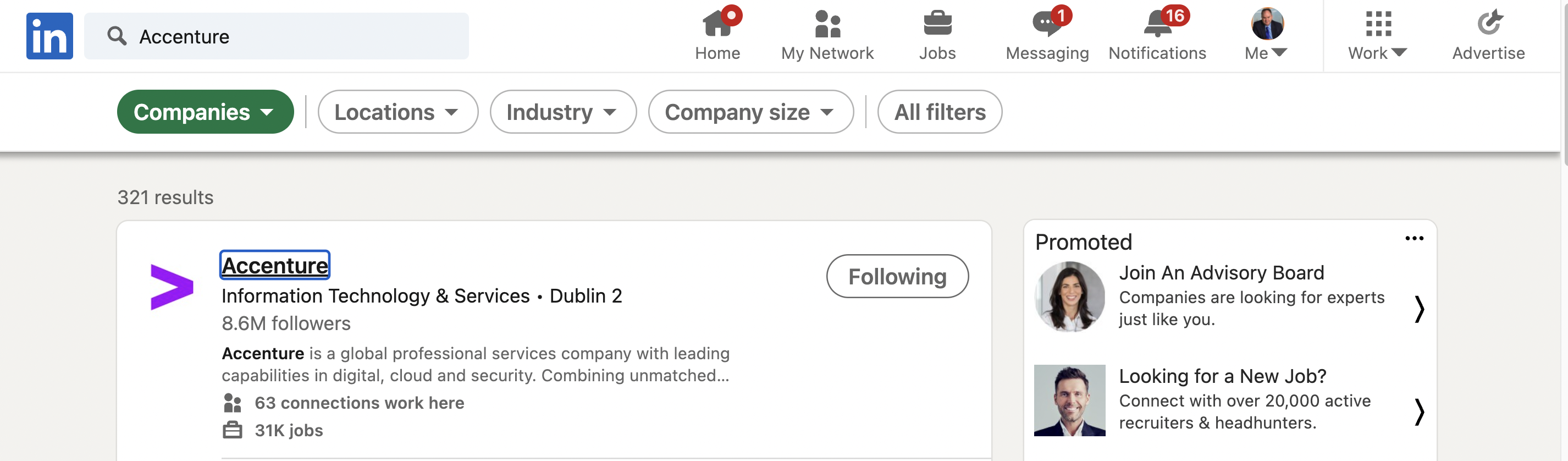Go to Home feed icon
The width and height of the screenshot is (1568, 461).
(x=717, y=24)
